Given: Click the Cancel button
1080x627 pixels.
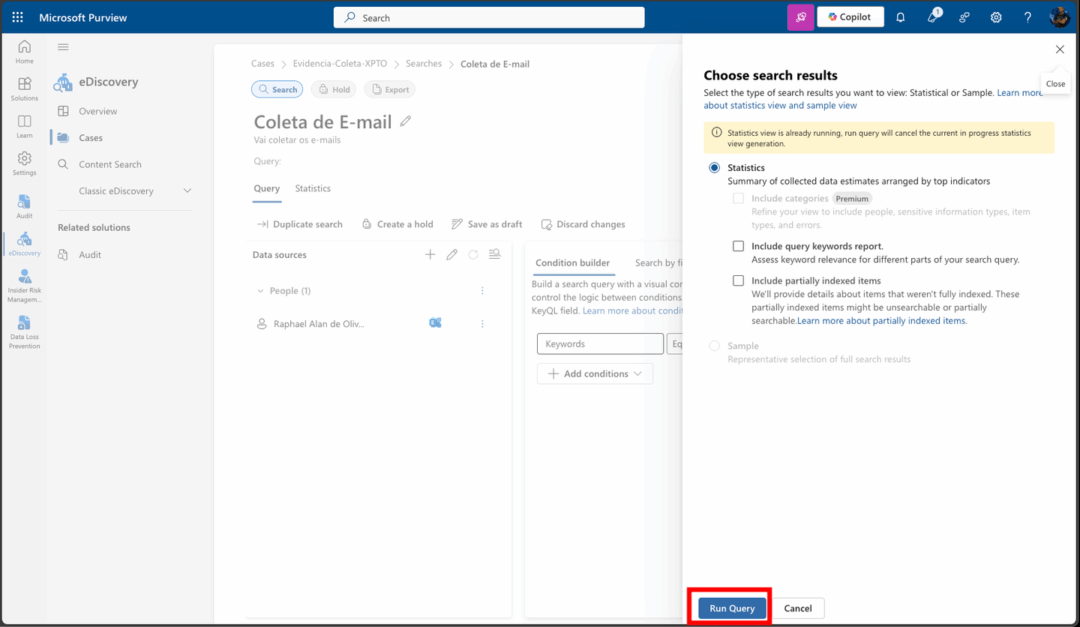Looking at the screenshot, I should pos(798,608).
